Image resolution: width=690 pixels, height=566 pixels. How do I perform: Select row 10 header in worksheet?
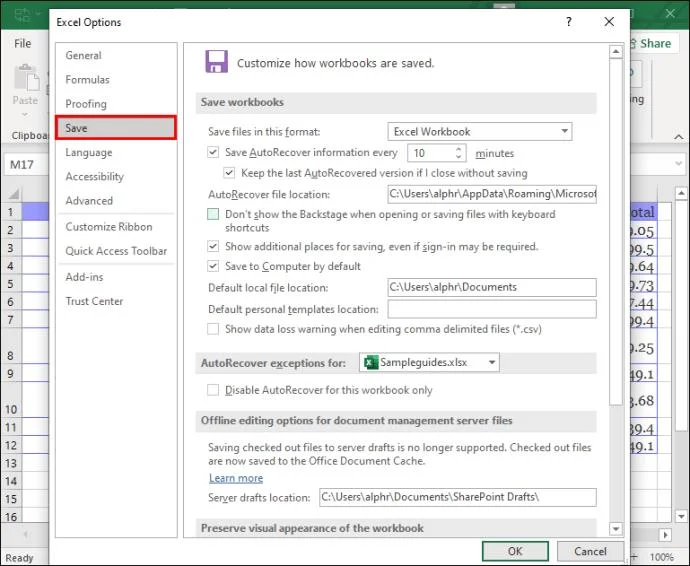coord(10,400)
